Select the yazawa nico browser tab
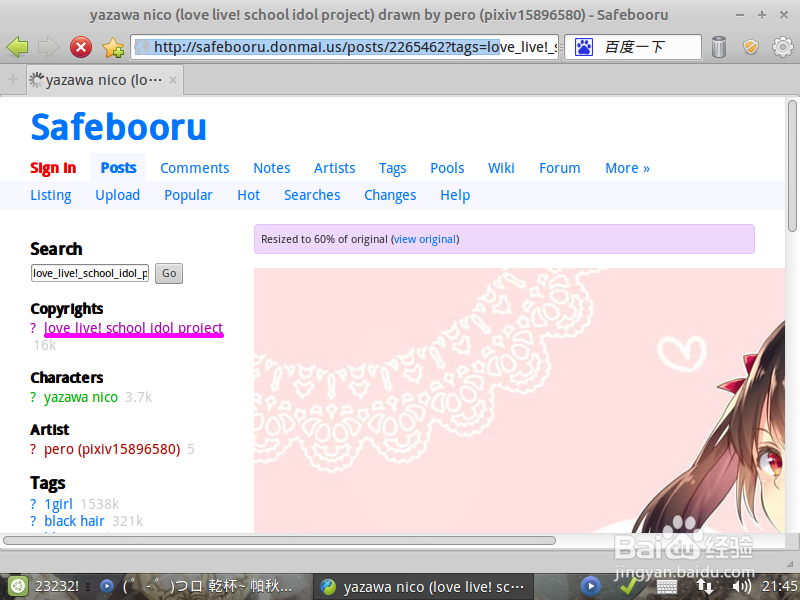The height and width of the screenshot is (600, 800). click(105, 80)
